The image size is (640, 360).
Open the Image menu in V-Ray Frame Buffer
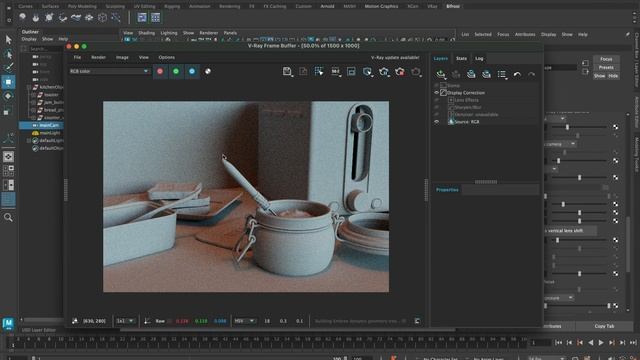(122, 58)
